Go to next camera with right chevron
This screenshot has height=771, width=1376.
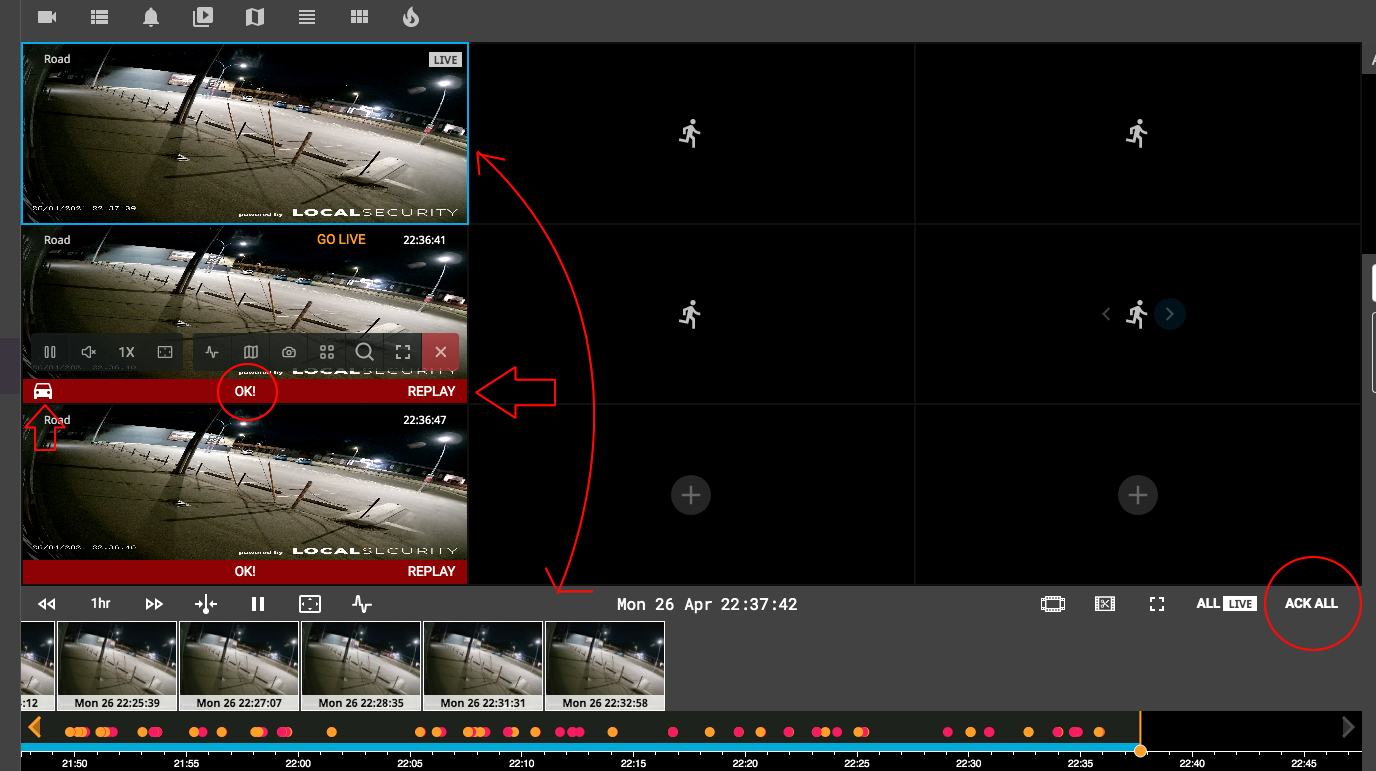click(x=1170, y=314)
